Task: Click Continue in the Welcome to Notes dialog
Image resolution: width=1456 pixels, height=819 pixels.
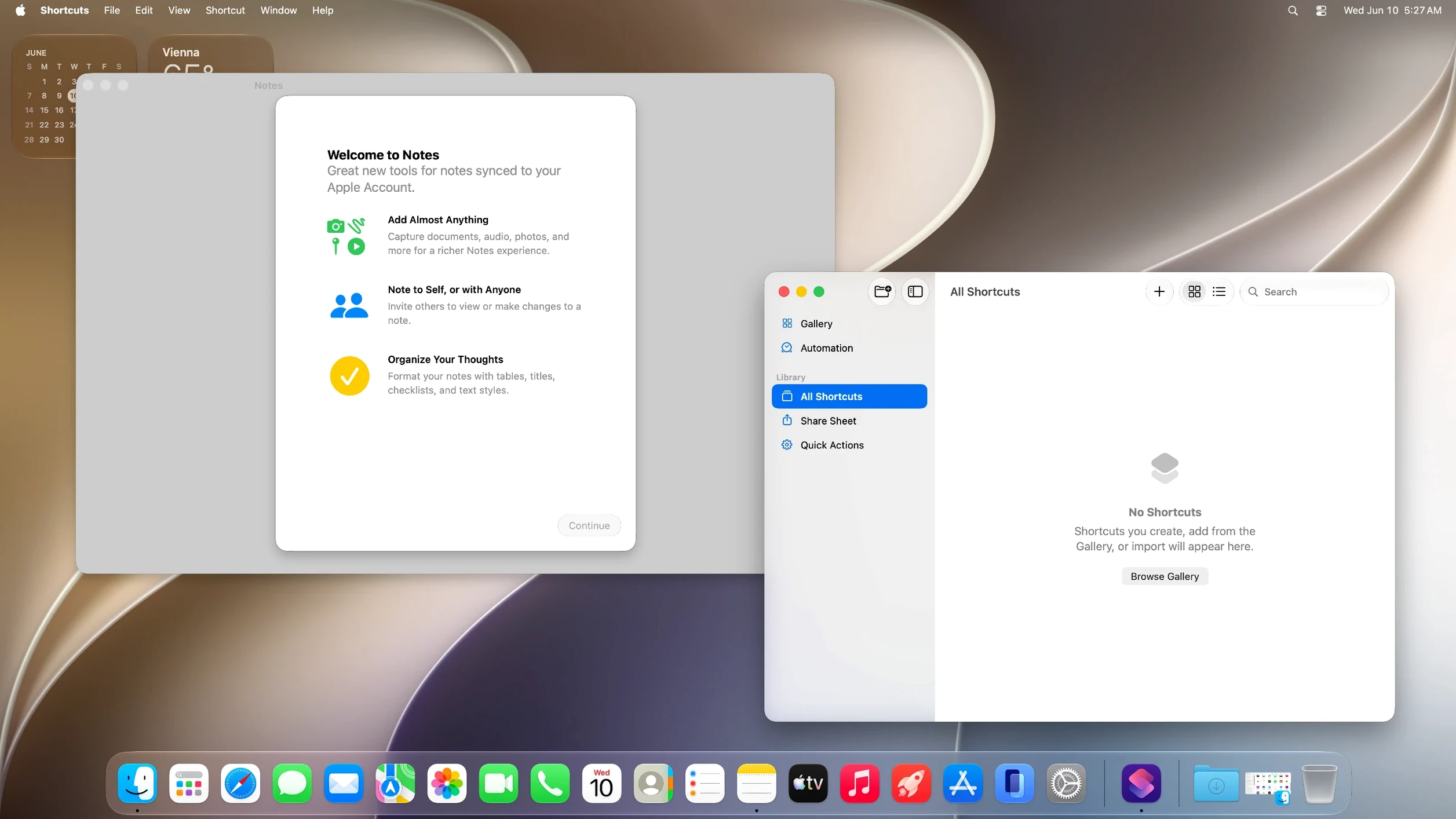Action: tap(589, 525)
